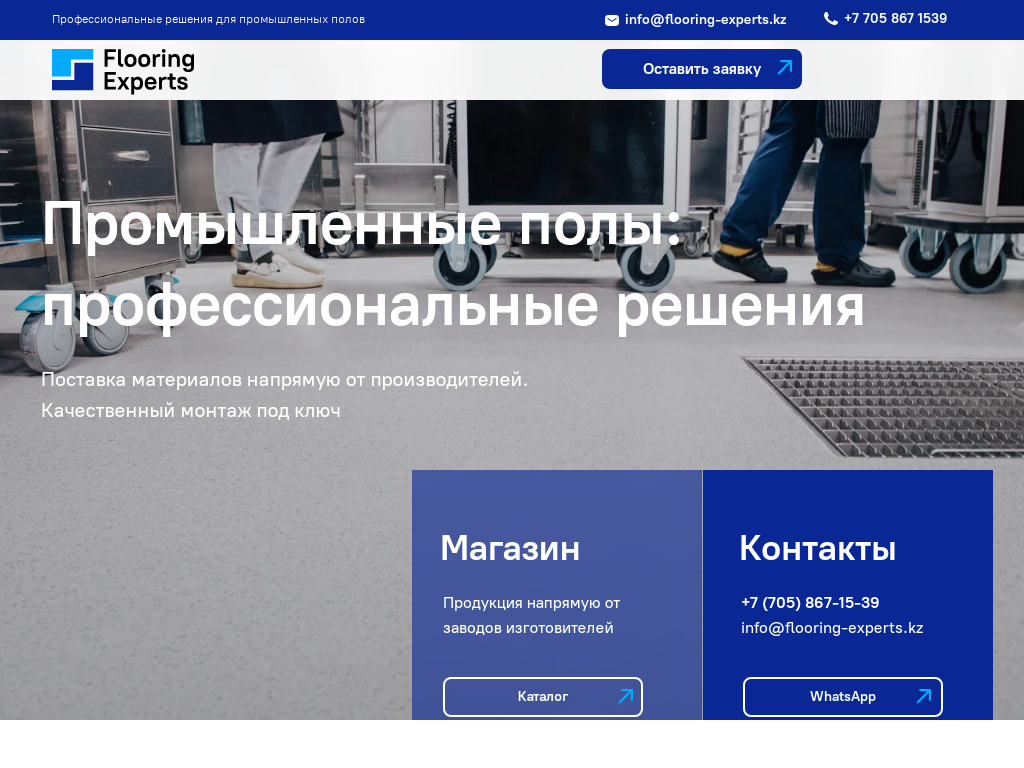Open the info@flooring-experts.kz link in header
The image size is (1024, 768).
705,20
